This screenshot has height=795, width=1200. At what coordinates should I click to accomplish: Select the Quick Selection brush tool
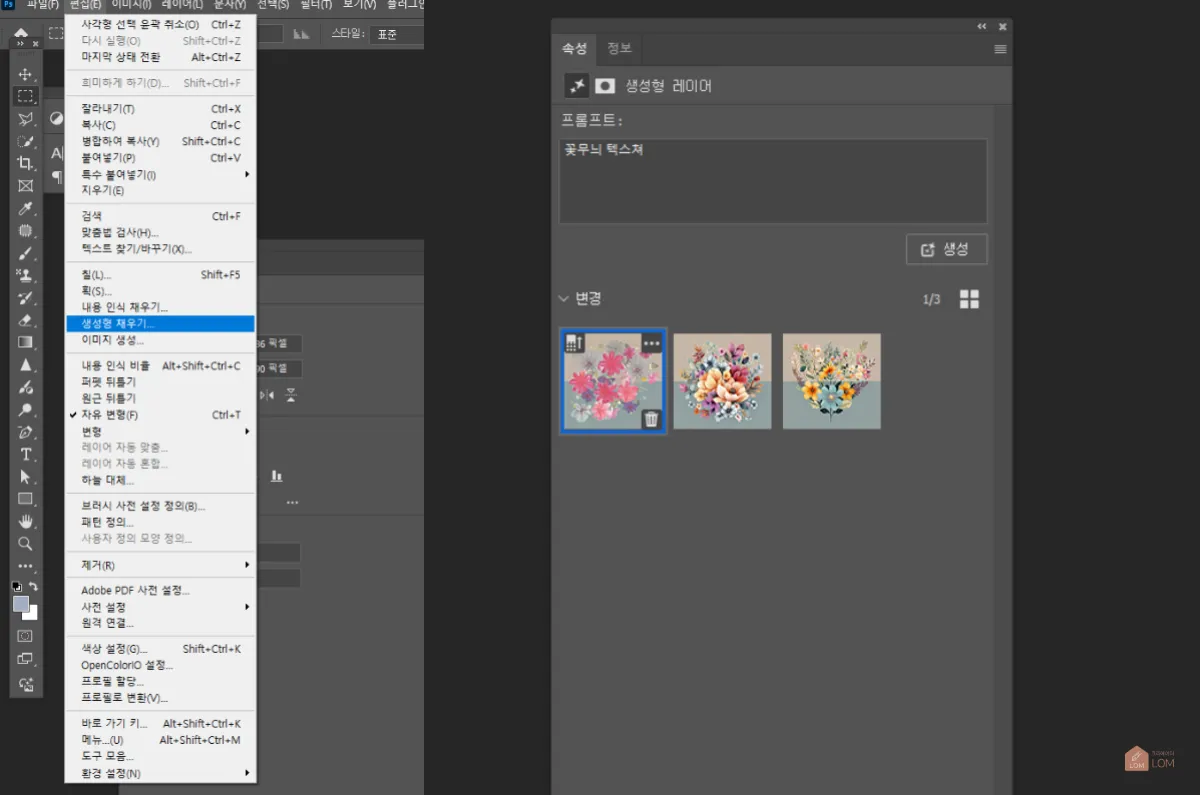26,141
